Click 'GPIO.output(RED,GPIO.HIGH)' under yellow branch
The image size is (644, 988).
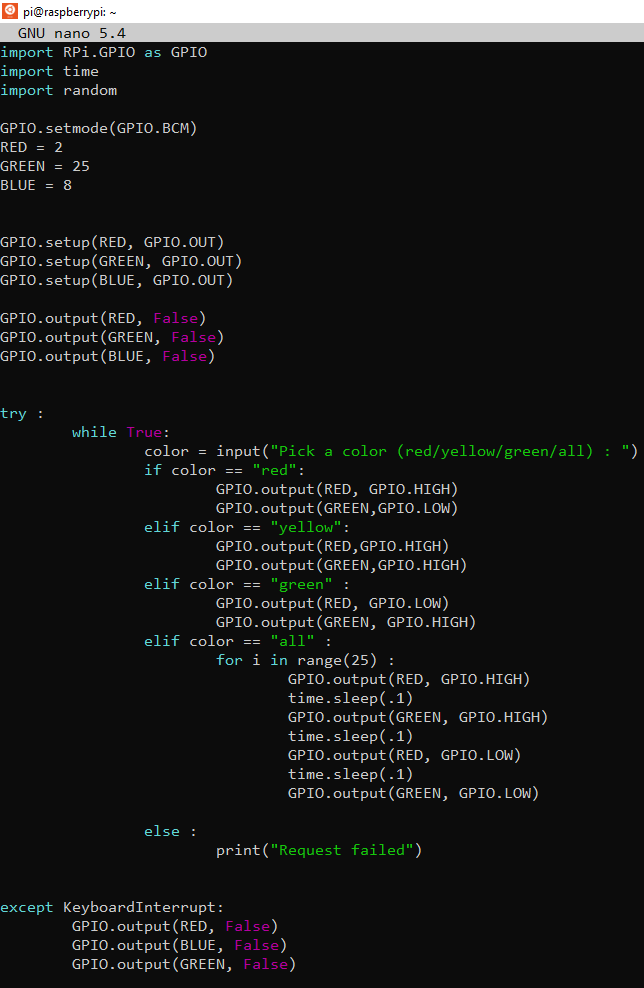pyautogui.click(x=333, y=546)
